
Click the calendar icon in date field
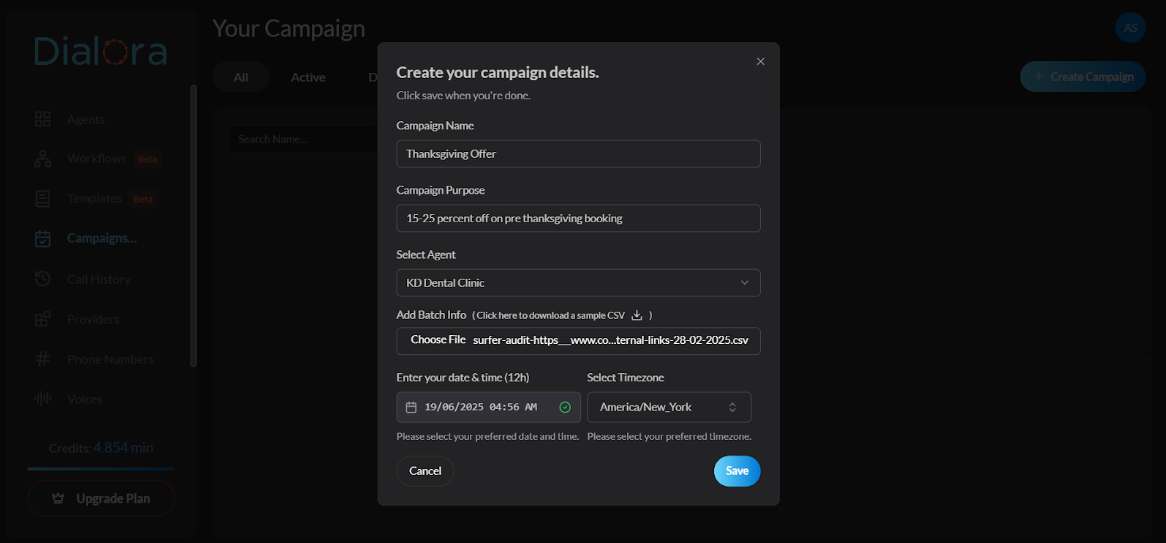click(x=411, y=407)
